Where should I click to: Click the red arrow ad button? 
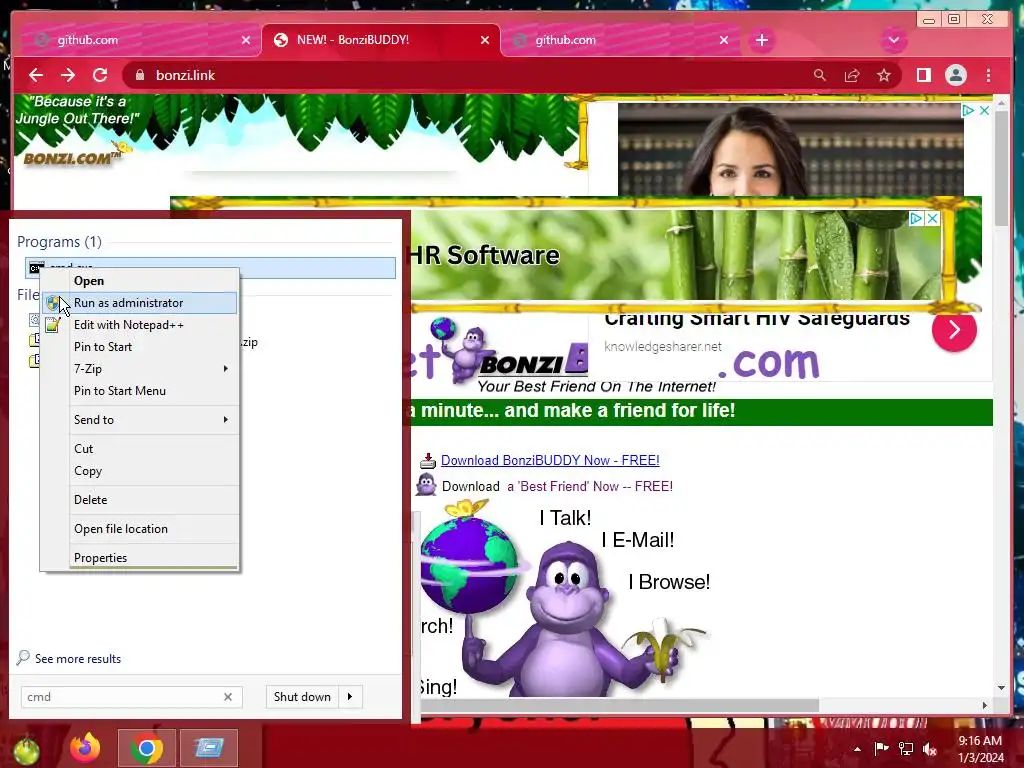tap(954, 330)
